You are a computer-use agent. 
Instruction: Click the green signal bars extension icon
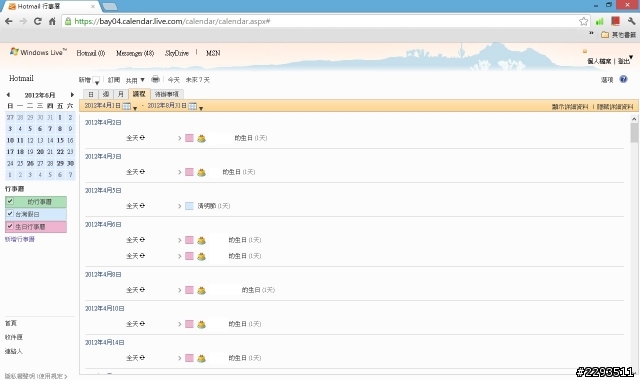click(x=600, y=21)
